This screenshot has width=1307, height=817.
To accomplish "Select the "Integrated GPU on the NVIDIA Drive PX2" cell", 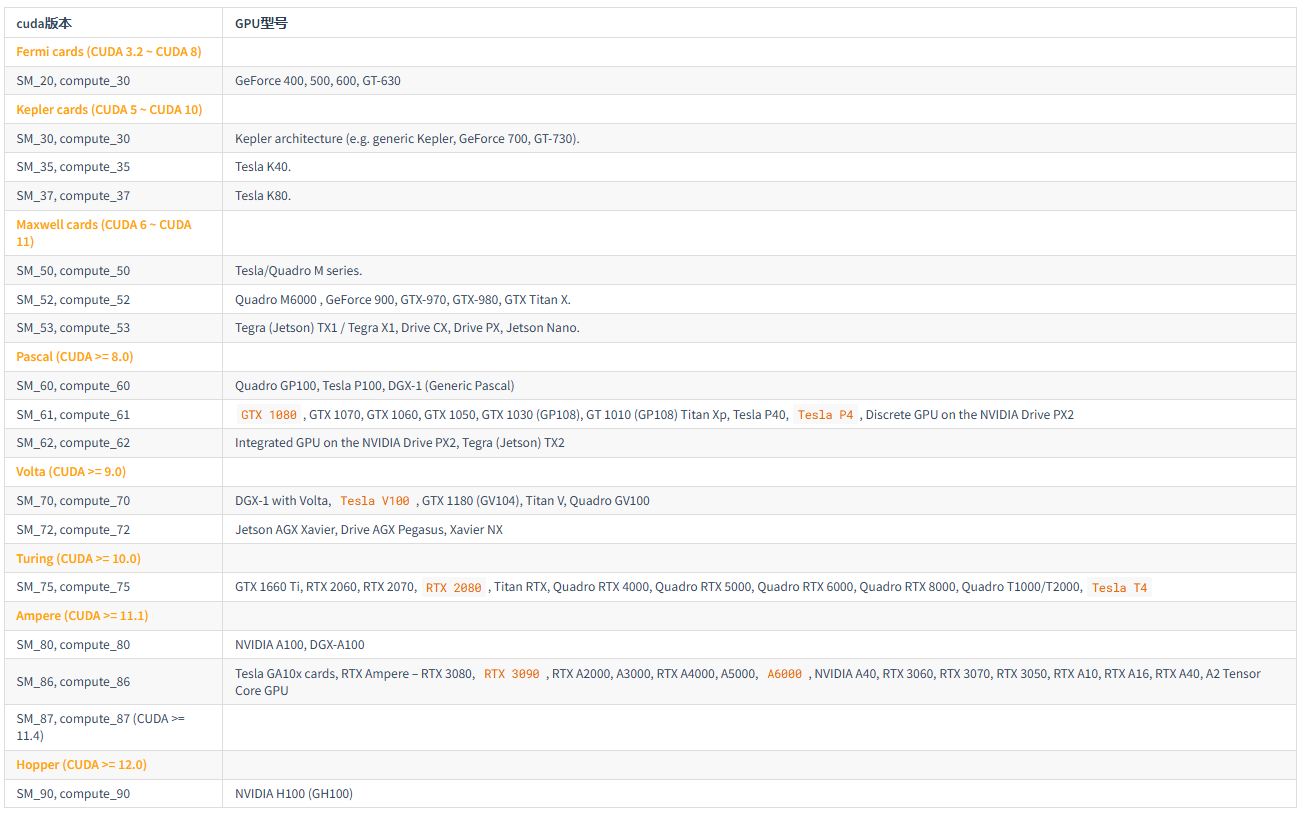I will click(759, 443).
